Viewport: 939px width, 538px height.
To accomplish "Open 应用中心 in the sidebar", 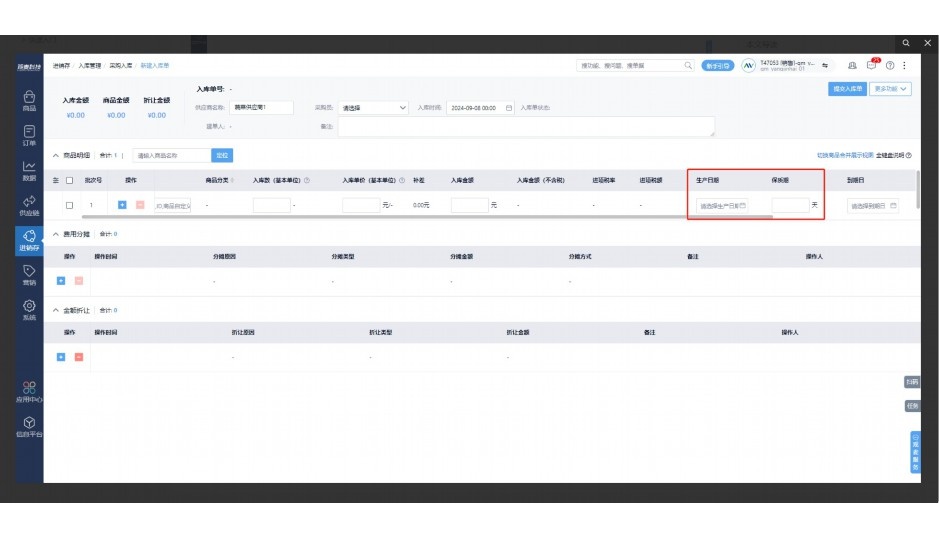I will (x=29, y=391).
